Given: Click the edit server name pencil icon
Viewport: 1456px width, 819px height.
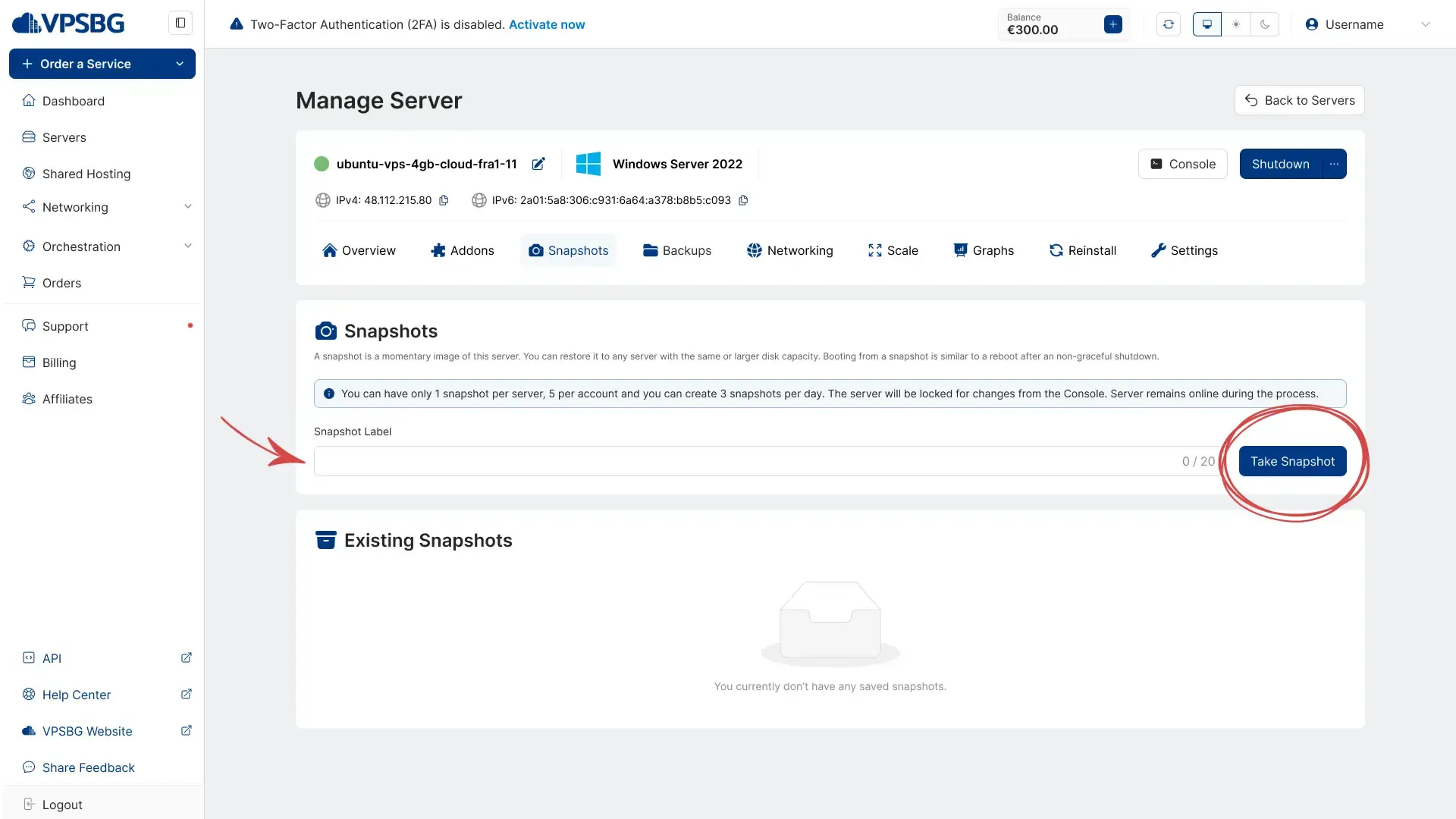Looking at the screenshot, I should (538, 164).
